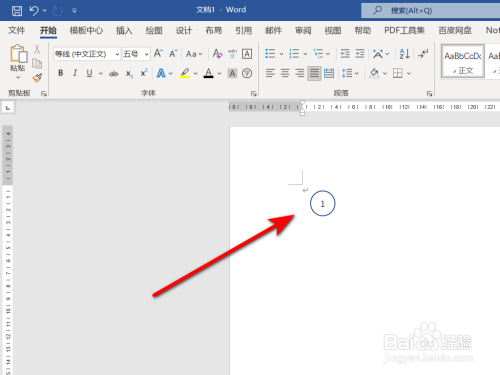The image size is (500, 375).
Task: Switch to the 设计 tab
Action: pyautogui.click(x=184, y=31)
